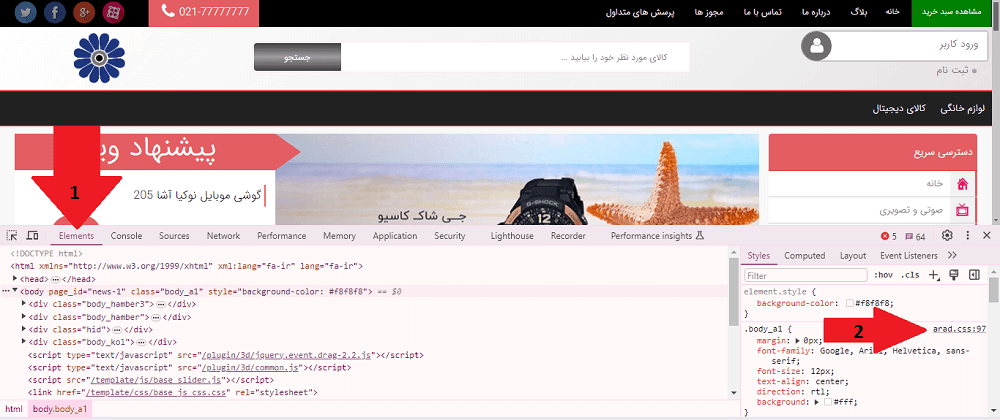Viewport: 1000px width, 420px height.
Task: Click the user avatar icon
Action: [816, 46]
